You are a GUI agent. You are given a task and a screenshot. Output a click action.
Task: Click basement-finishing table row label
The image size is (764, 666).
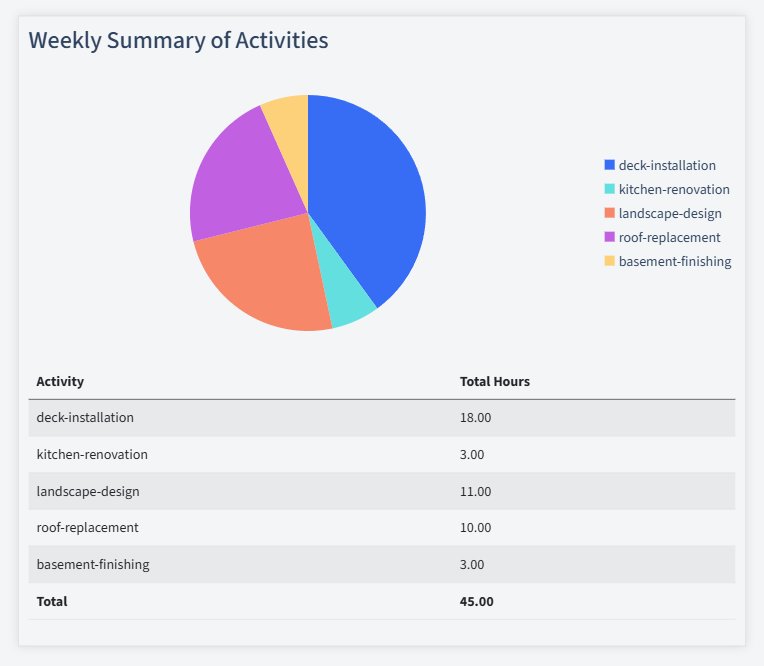click(x=93, y=564)
